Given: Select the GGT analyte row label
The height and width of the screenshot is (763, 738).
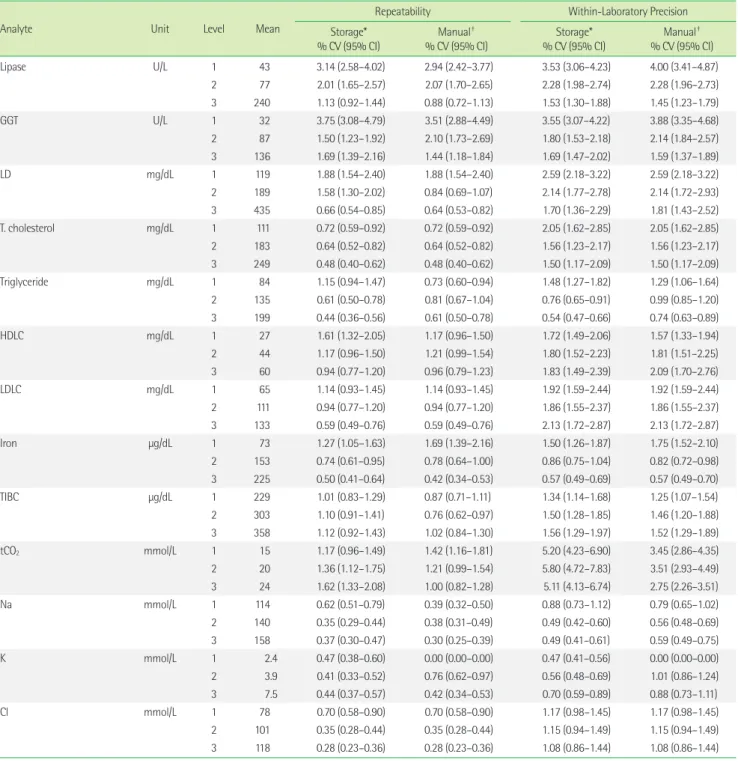Looking at the screenshot, I should (x=9, y=121).
